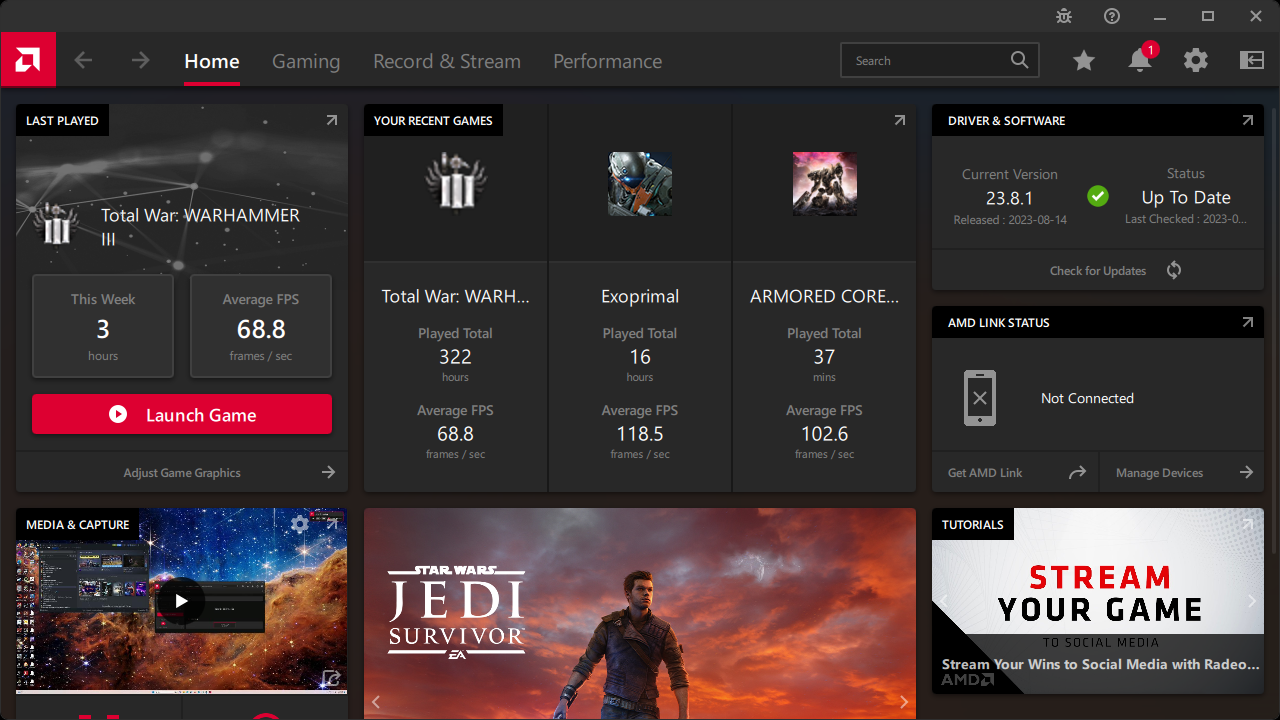This screenshot has height=720, width=1280.
Task: Click the Exoprimal game icon
Action: point(640,183)
